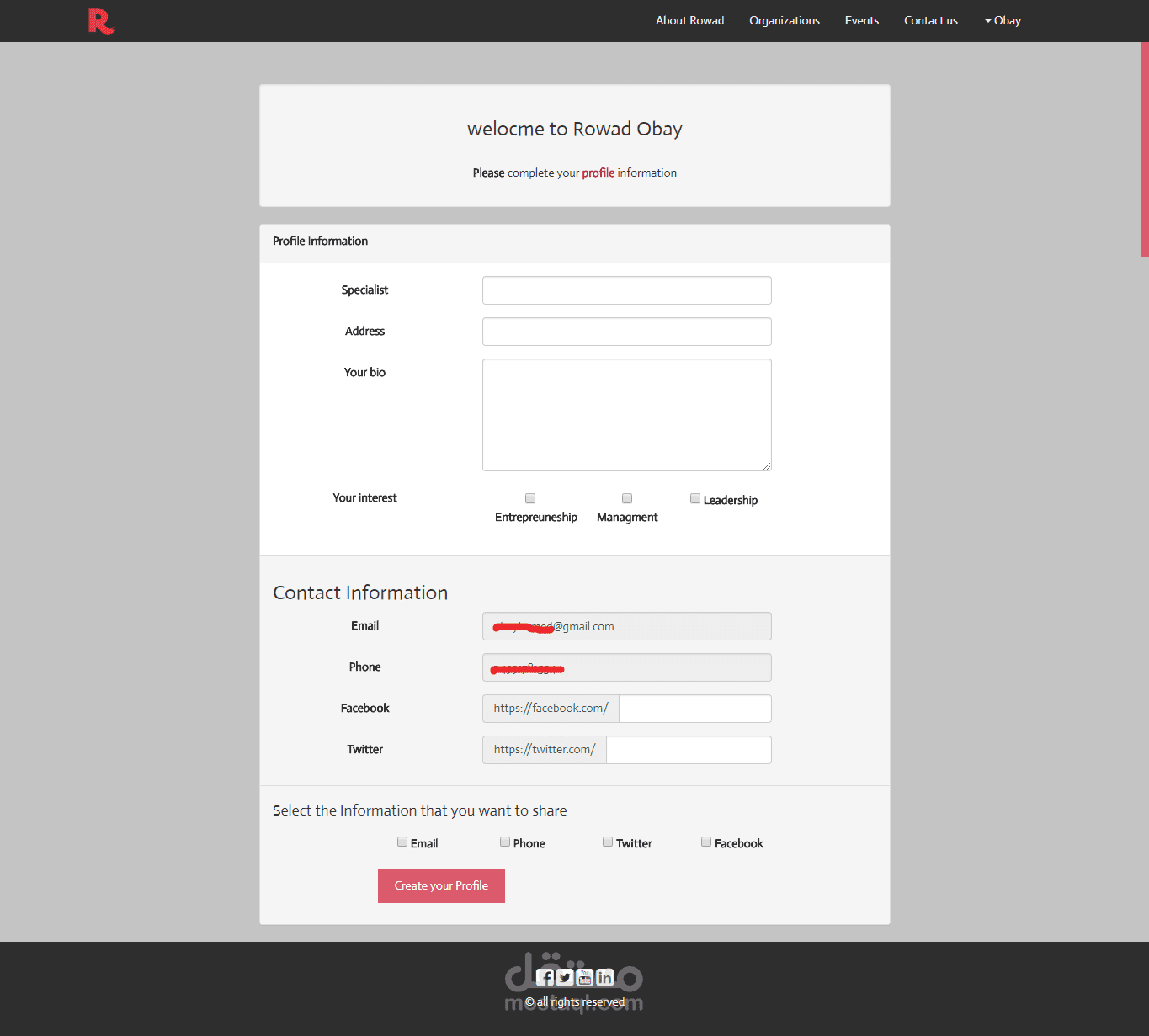Expand the Obay user dropdown
This screenshot has height=1036, width=1149.
1003,21
